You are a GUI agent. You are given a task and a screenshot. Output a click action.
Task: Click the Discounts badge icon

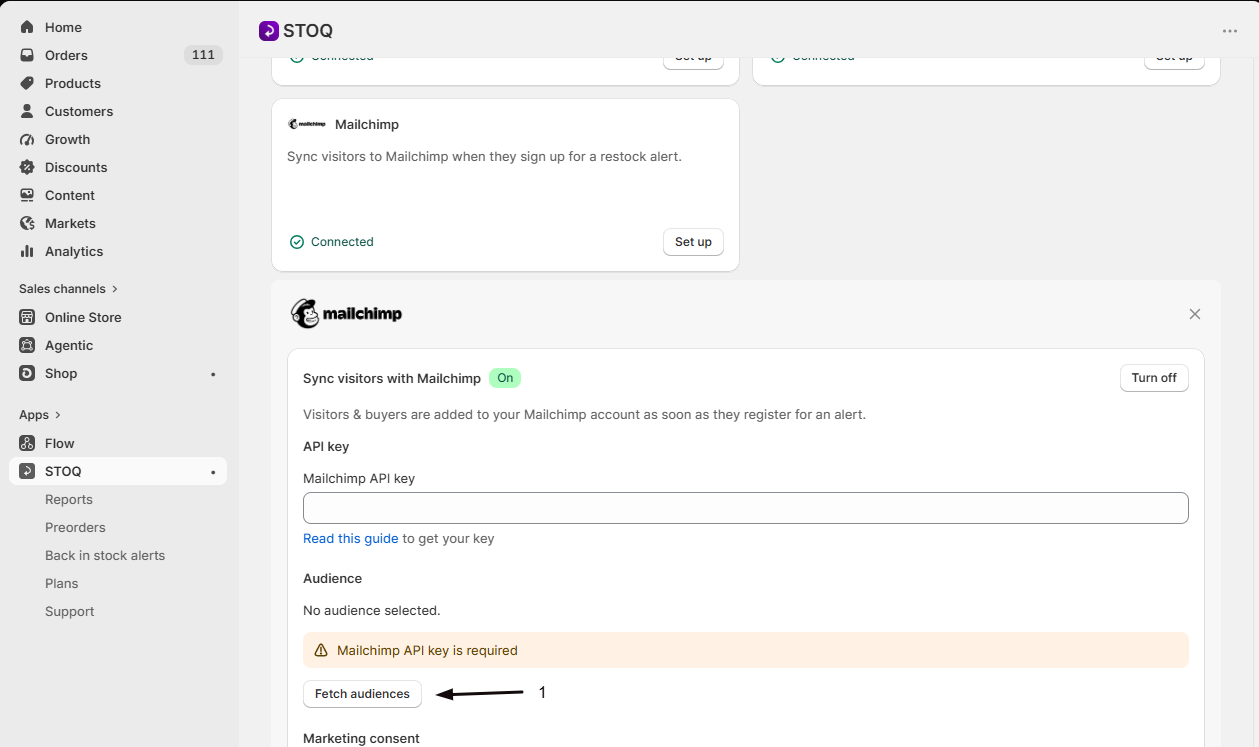pyautogui.click(x=27, y=167)
